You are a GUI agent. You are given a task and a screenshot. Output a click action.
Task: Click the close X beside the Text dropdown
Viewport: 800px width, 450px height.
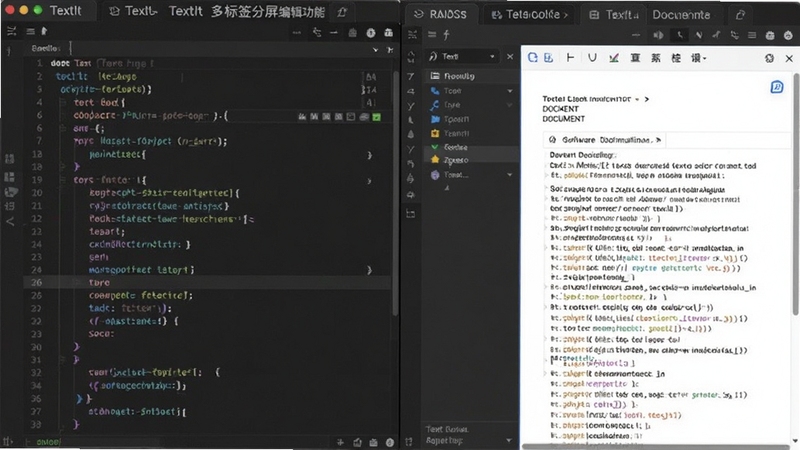click(x=510, y=56)
